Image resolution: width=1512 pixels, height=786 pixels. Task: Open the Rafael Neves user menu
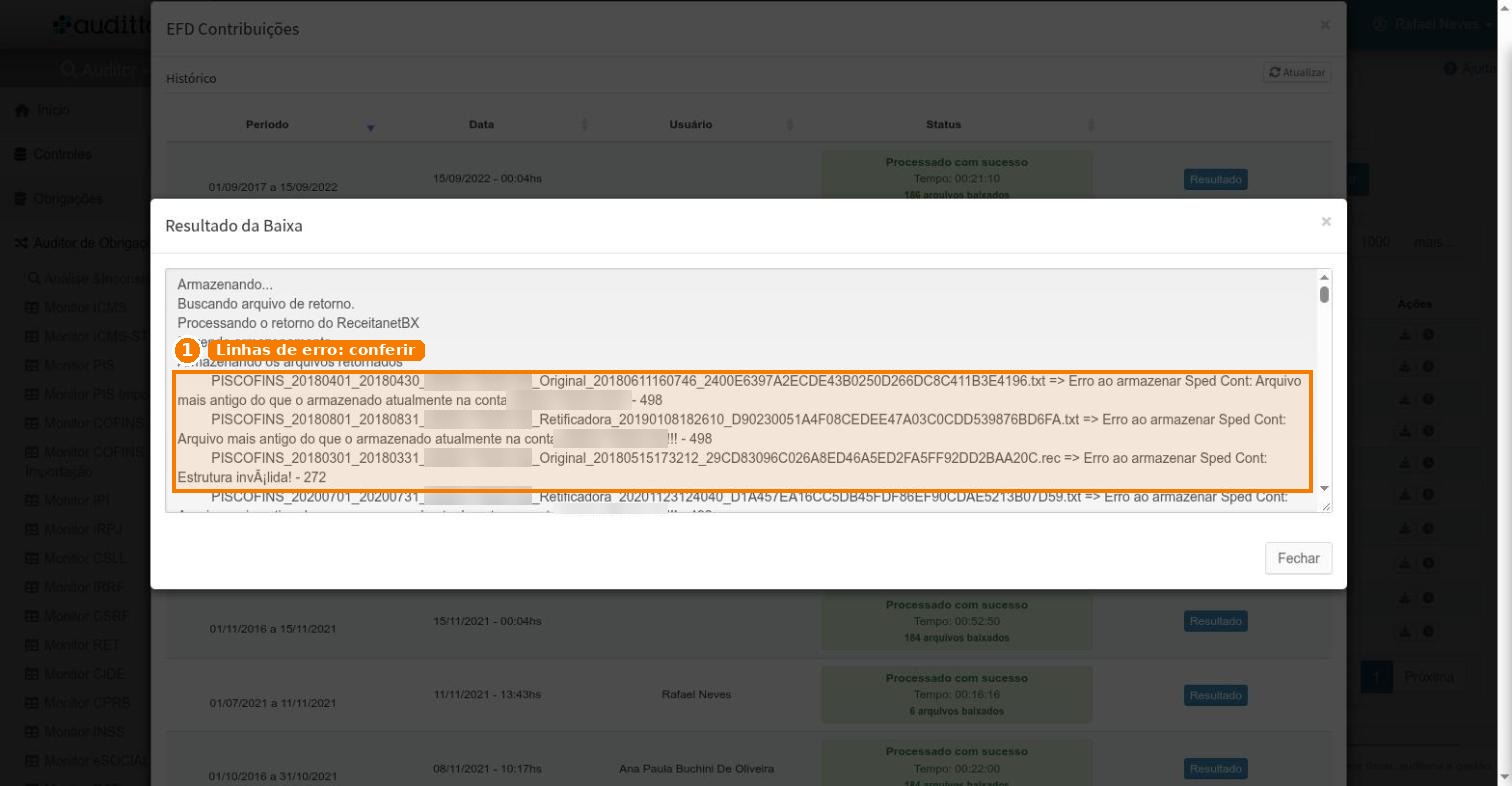click(x=1434, y=24)
